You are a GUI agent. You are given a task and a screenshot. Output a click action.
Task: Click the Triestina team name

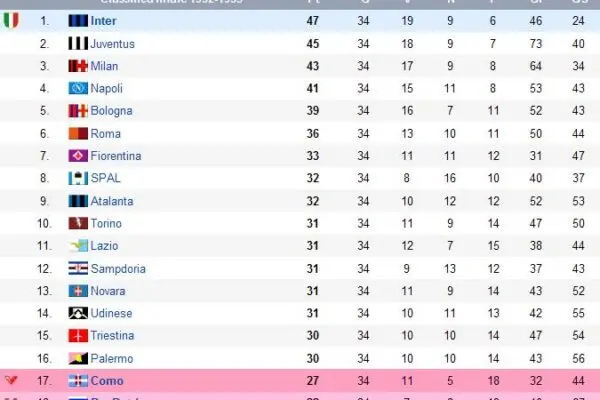112,336
